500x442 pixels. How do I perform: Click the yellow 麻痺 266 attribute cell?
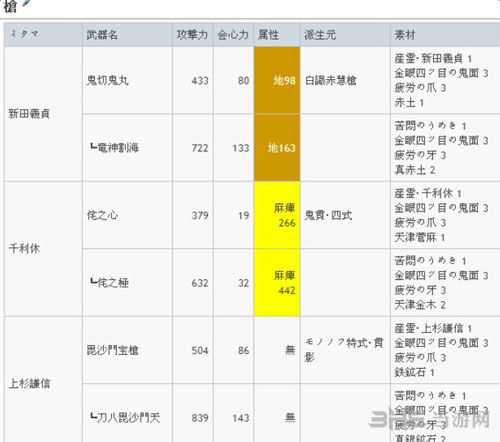coord(277,215)
